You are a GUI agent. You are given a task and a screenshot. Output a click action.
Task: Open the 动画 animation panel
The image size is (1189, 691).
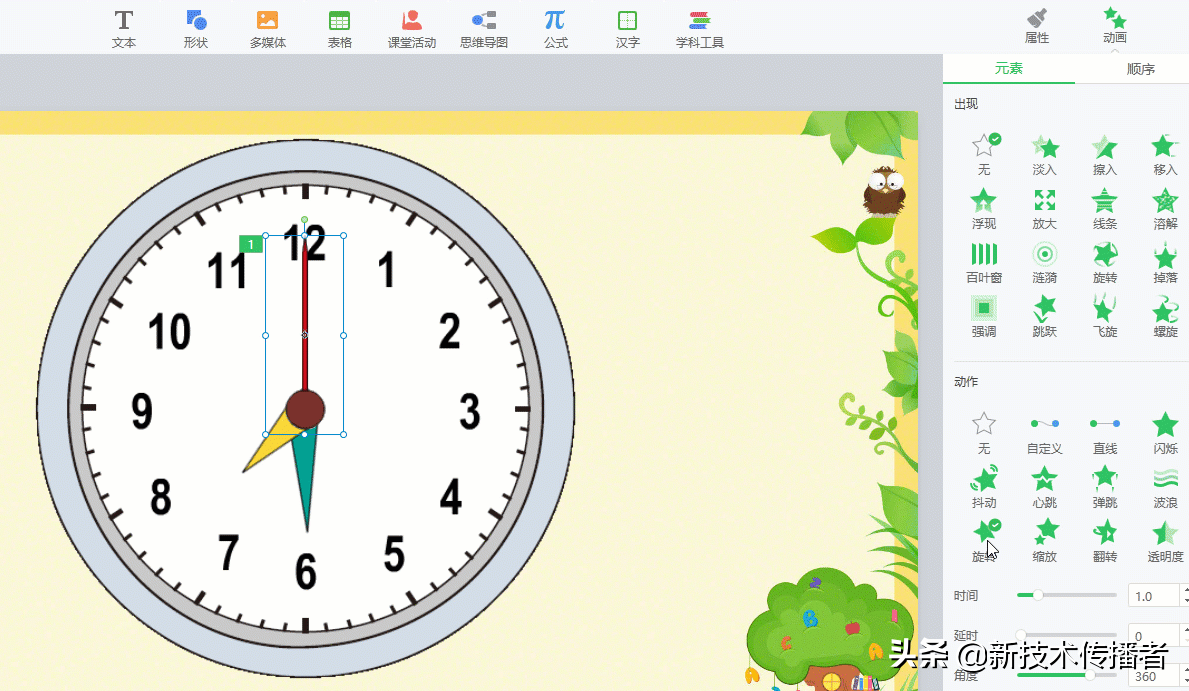(1115, 26)
